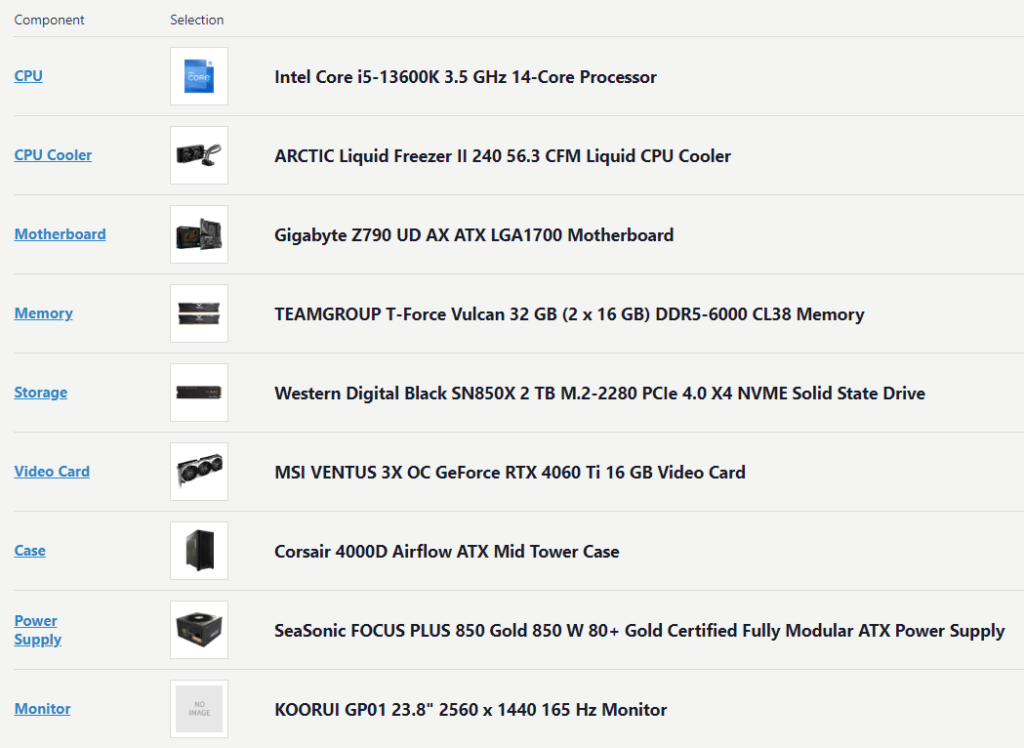Open the Video Card category link
The width and height of the screenshot is (1024, 748).
[x=52, y=471]
